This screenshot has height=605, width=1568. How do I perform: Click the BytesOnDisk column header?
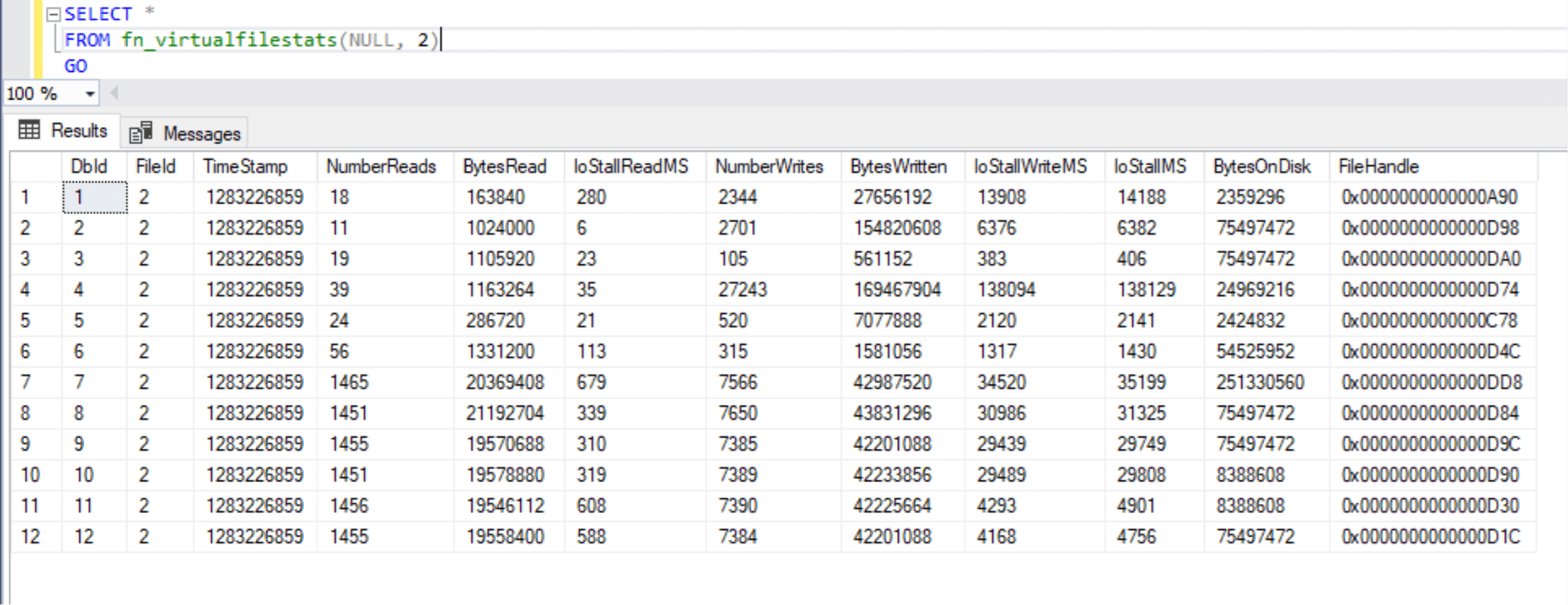(1261, 167)
